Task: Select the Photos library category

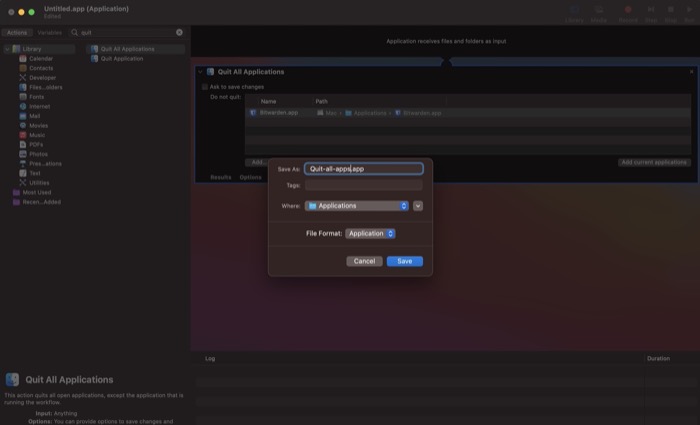Action: point(33,154)
